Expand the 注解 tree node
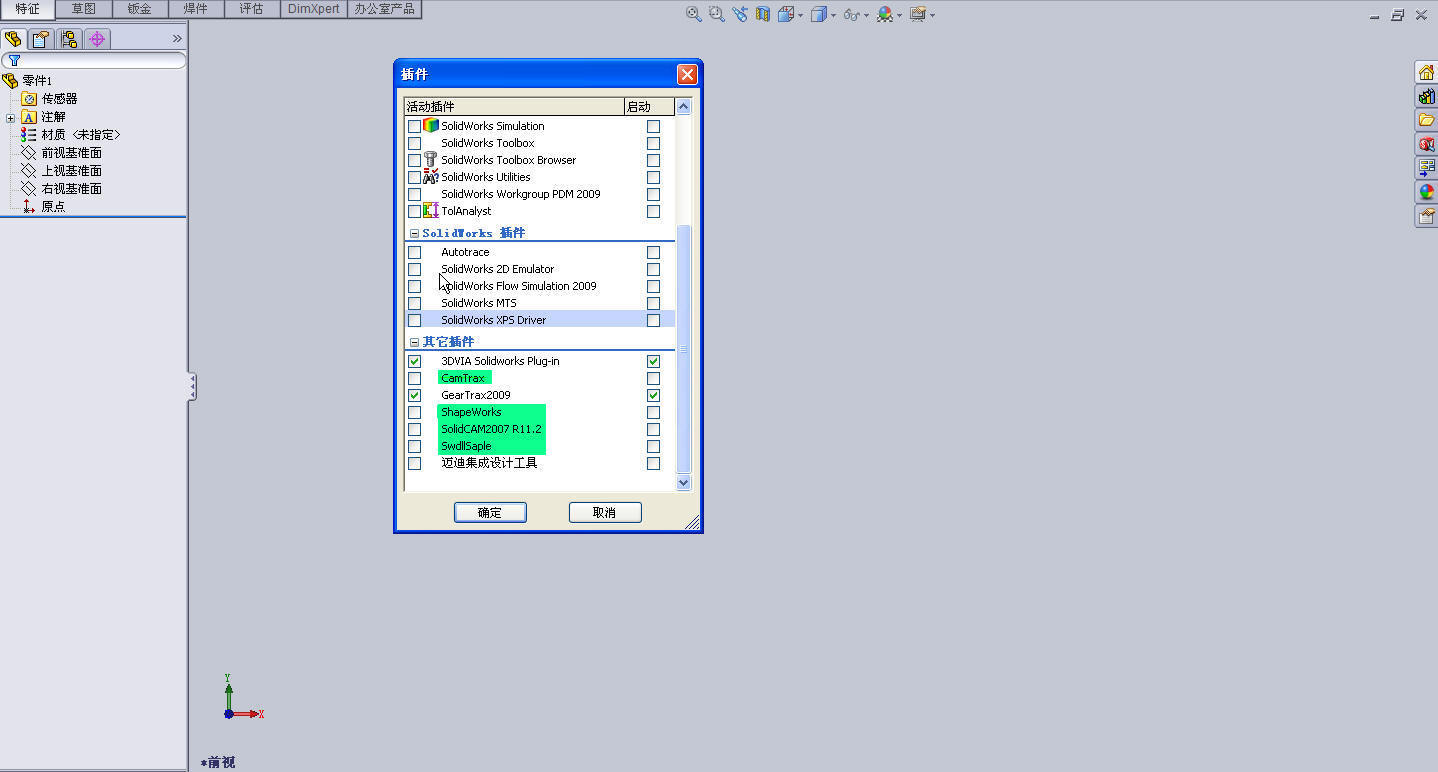The width and height of the screenshot is (1438, 772). 10,117
